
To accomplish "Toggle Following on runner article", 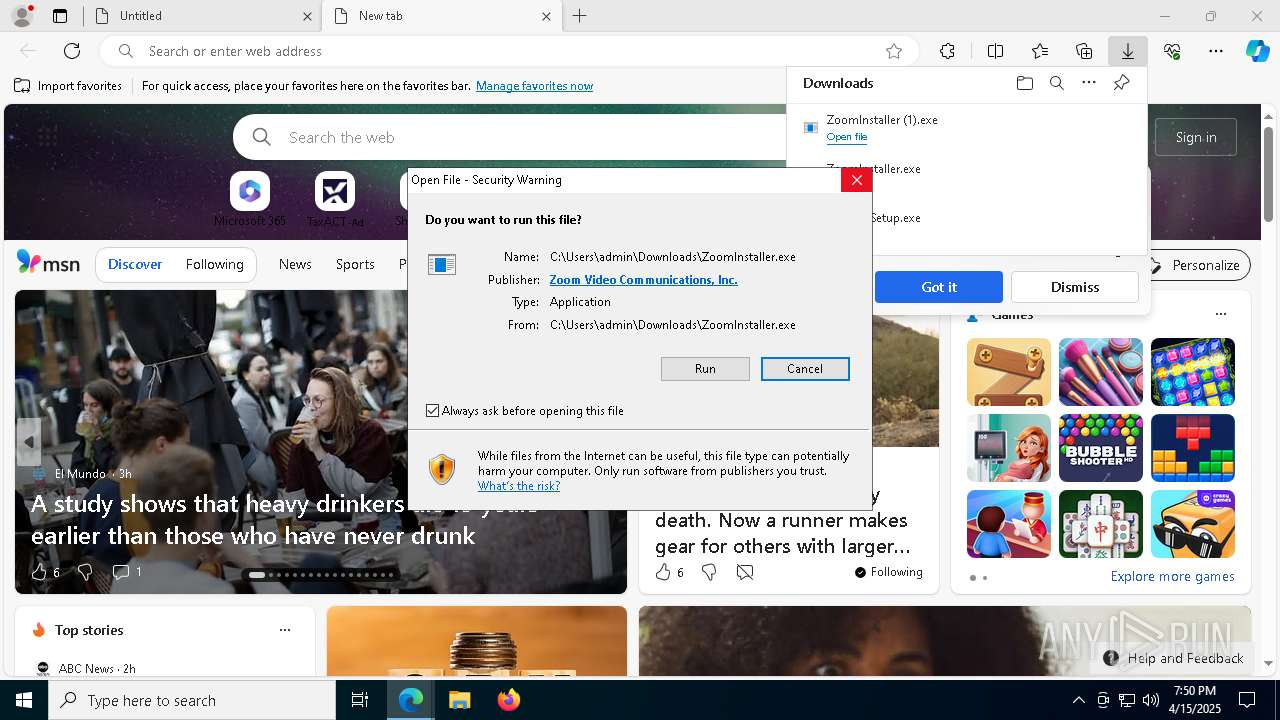I will [888, 572].
